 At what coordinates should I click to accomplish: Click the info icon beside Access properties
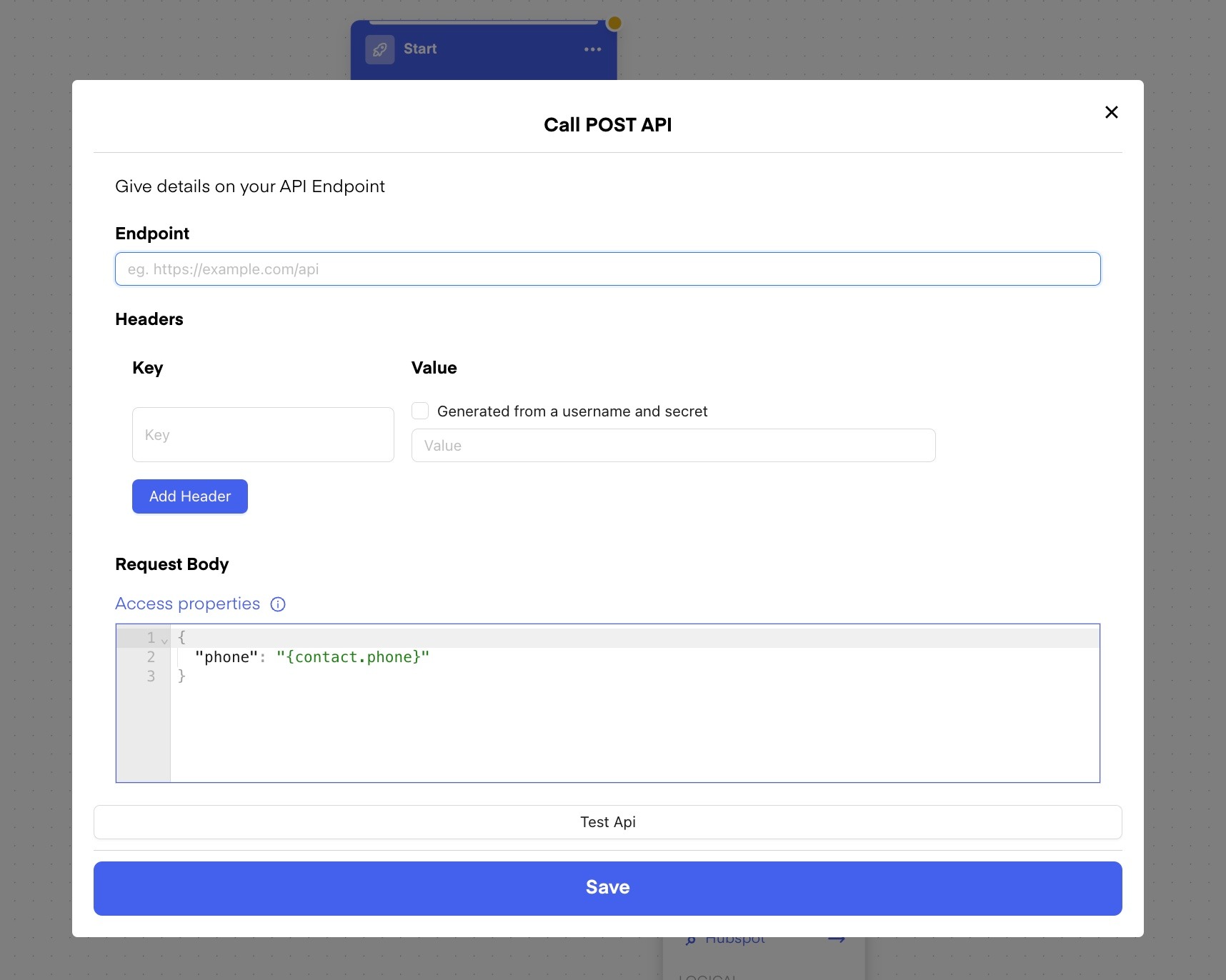(x=278, y=604)
